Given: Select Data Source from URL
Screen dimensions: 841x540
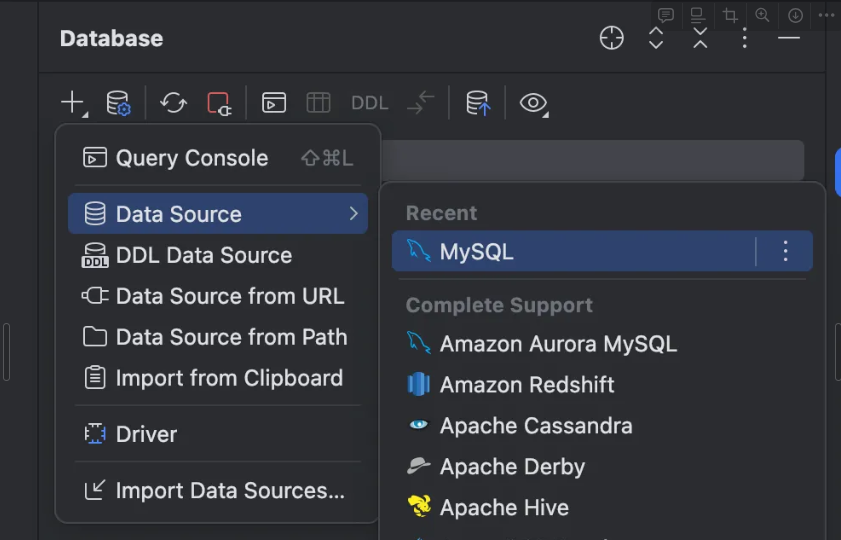Looking at the screenshot, I should click(229, 296).
